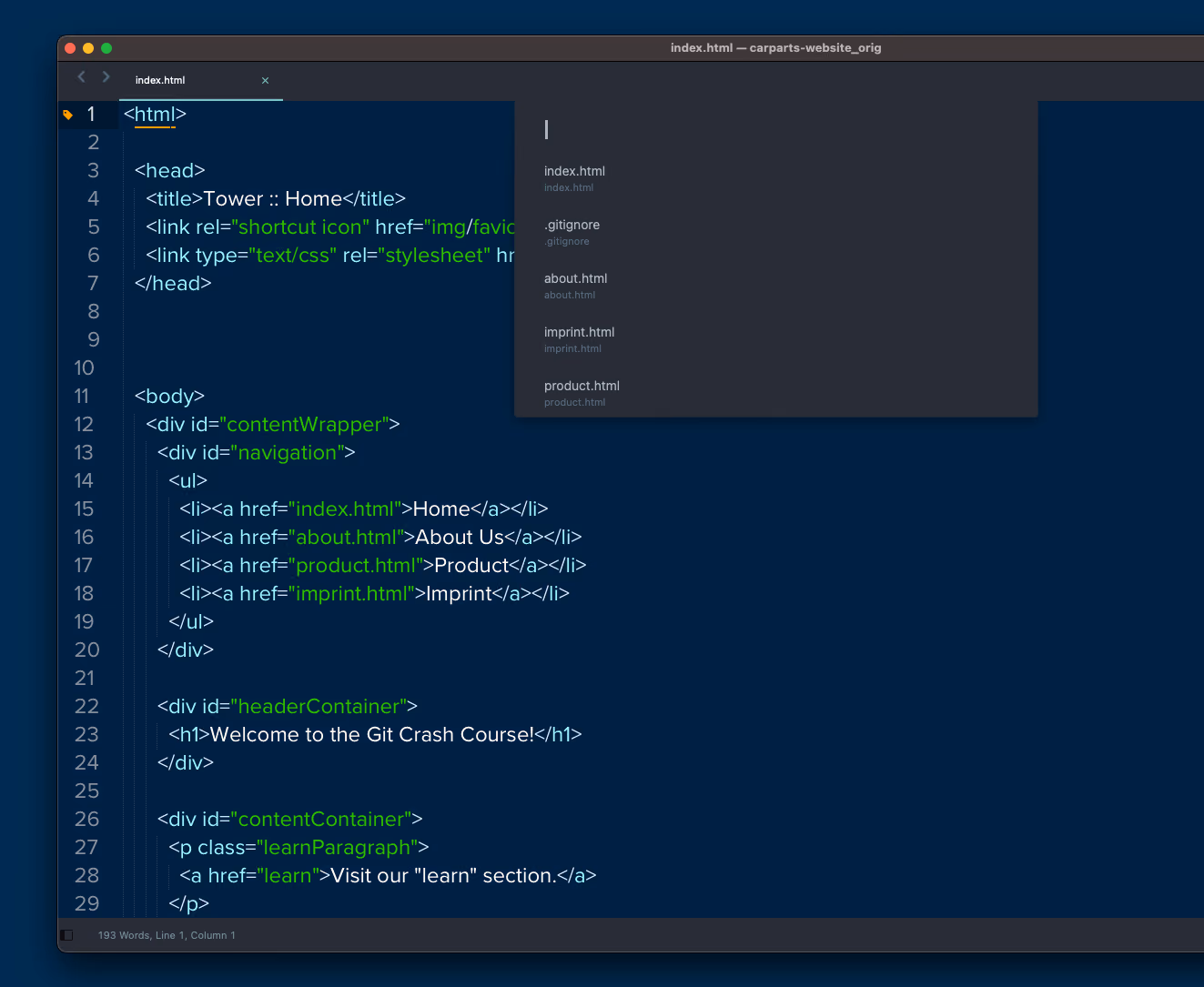Click the window title 'index.html — carparts-website_orig'
Viewport: 1204px width, 987px height.
(775, 48)
